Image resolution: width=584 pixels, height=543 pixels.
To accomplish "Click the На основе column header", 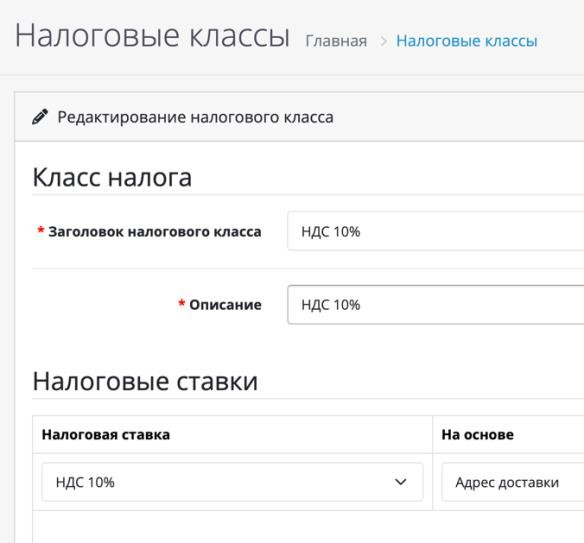I will click(477, 435).
